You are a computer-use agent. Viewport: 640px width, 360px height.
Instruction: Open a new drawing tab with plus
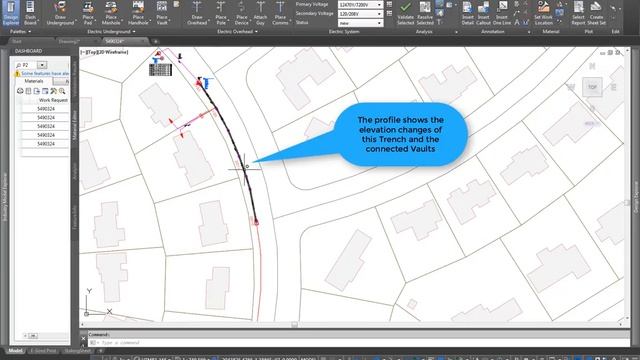pyautogui.click(x=156, y=41)
